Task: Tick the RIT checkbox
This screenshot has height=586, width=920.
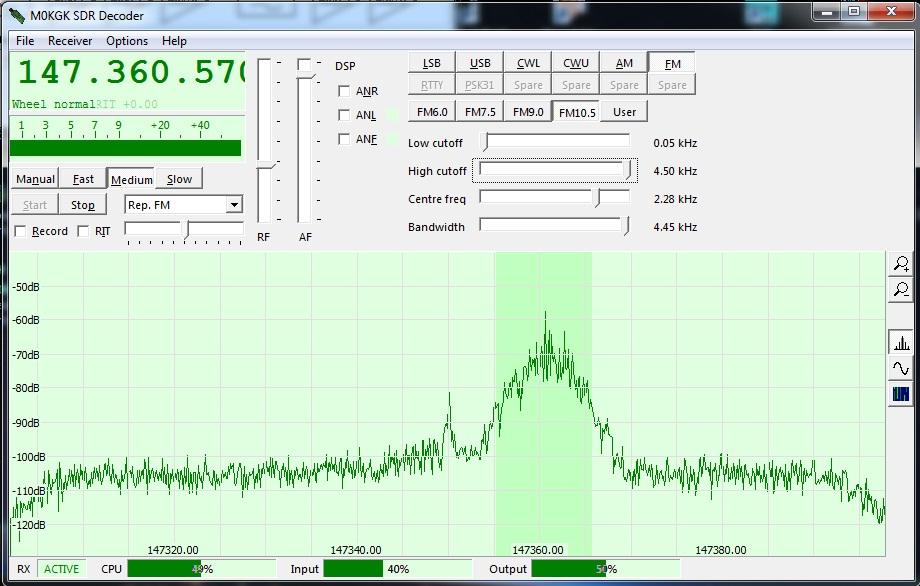Action: click(83, 231)
